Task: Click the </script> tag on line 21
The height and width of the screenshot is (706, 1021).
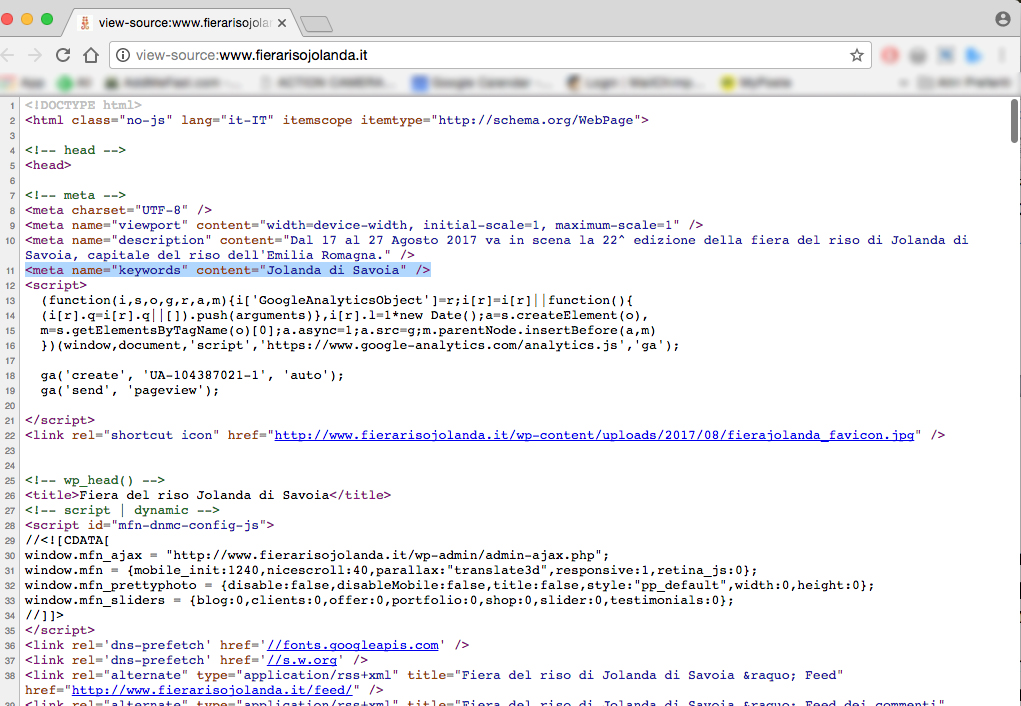Action: click(x=60, y=419)
